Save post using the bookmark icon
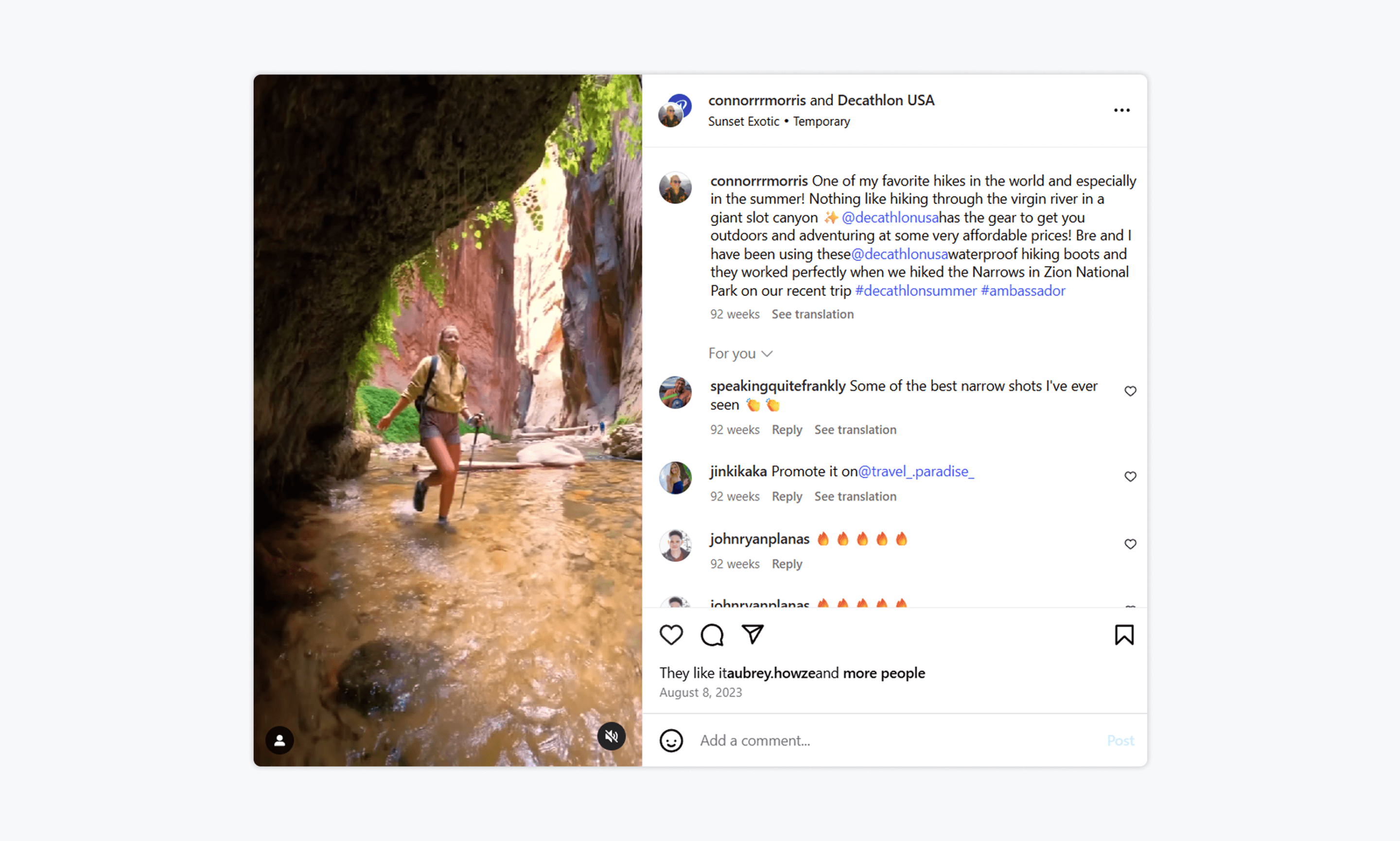 (1124, 635)
